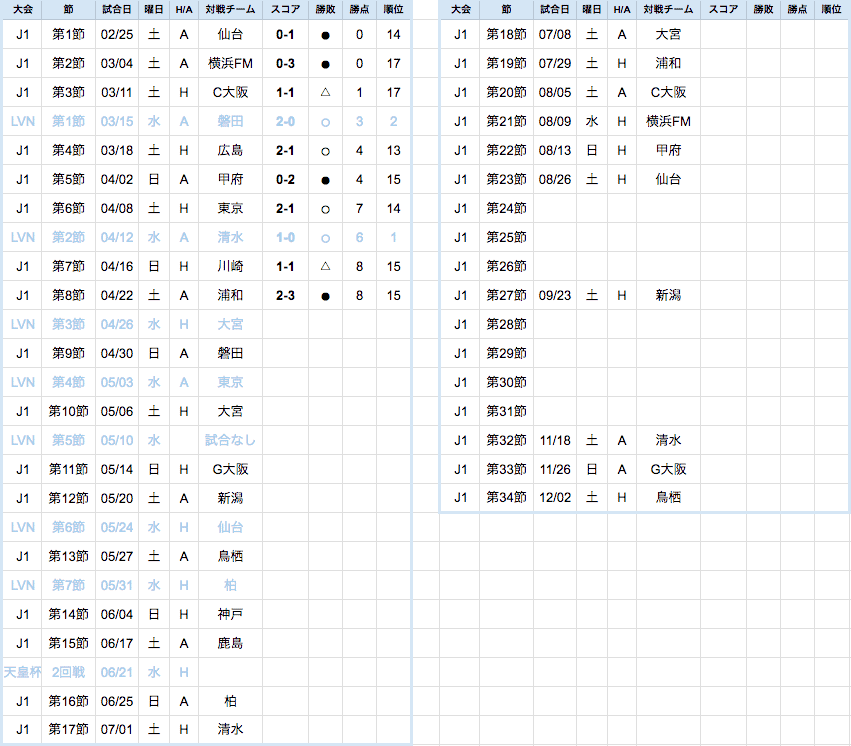Click the LVN 柏 cell dated 05/31
851x746 pixels.
(230, 585)
